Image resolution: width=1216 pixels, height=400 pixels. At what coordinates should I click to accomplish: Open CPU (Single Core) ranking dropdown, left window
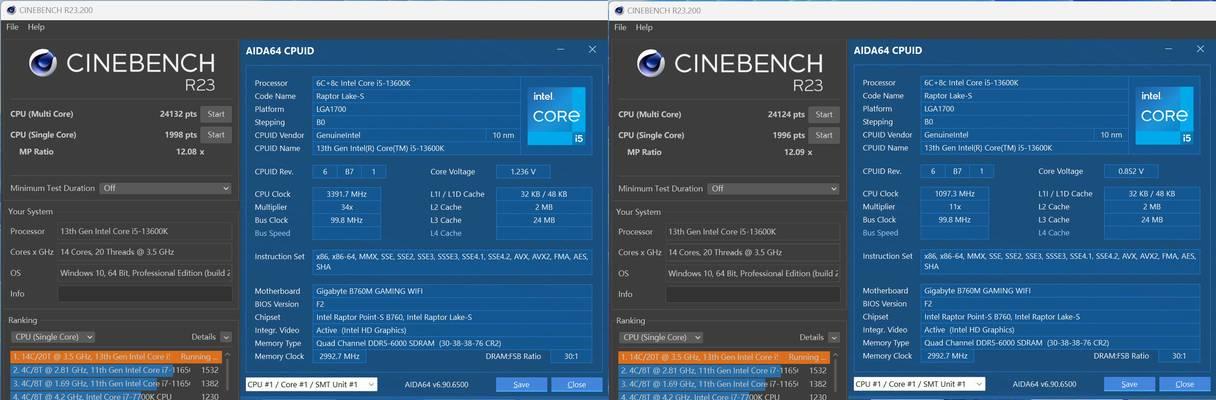coord(52,337)
